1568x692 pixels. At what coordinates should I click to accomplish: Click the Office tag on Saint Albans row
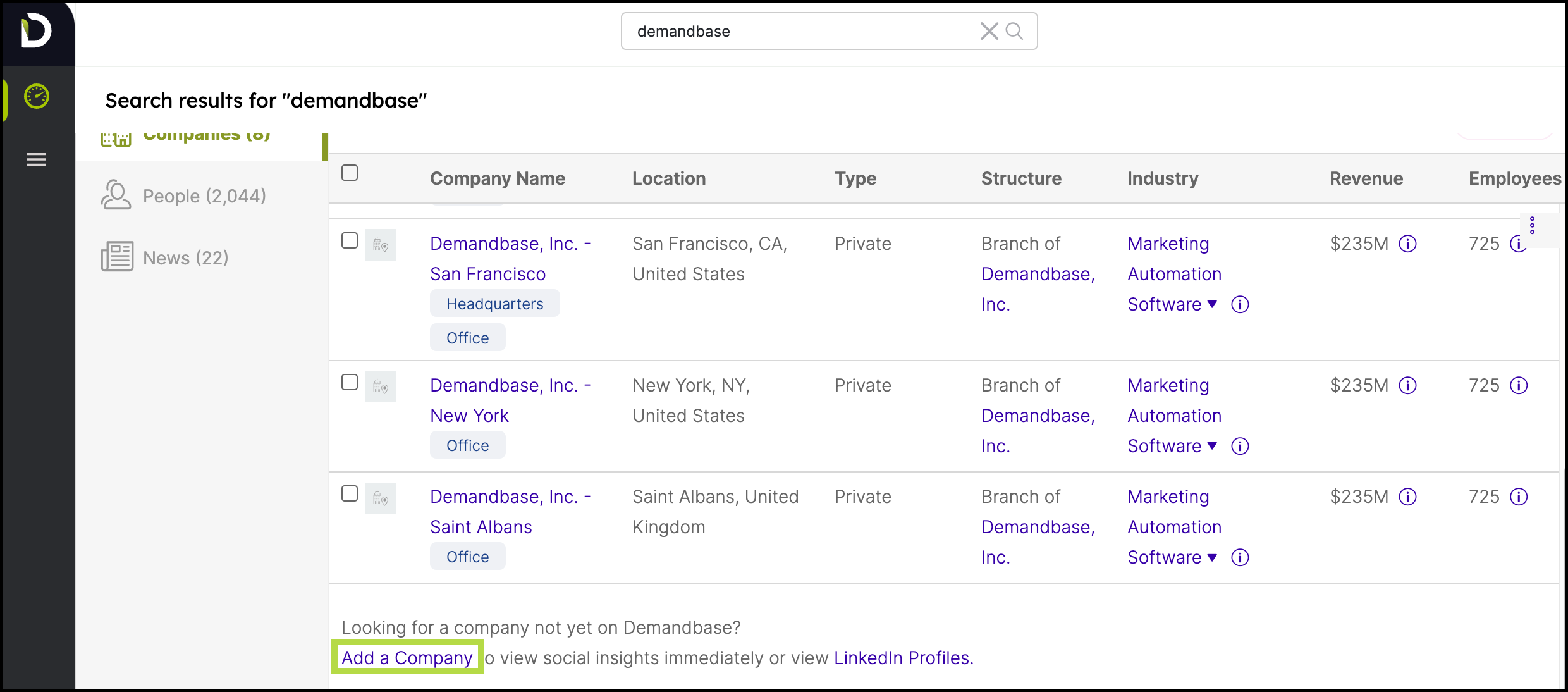468,557
